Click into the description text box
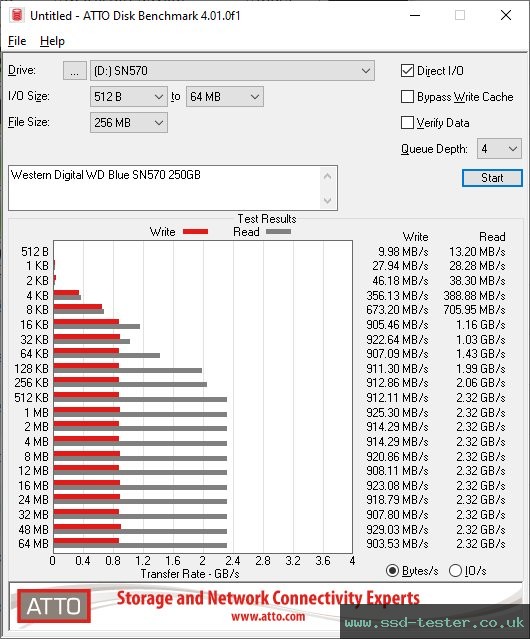The height and width of the screenshot is (639, 530). (163, 188)
